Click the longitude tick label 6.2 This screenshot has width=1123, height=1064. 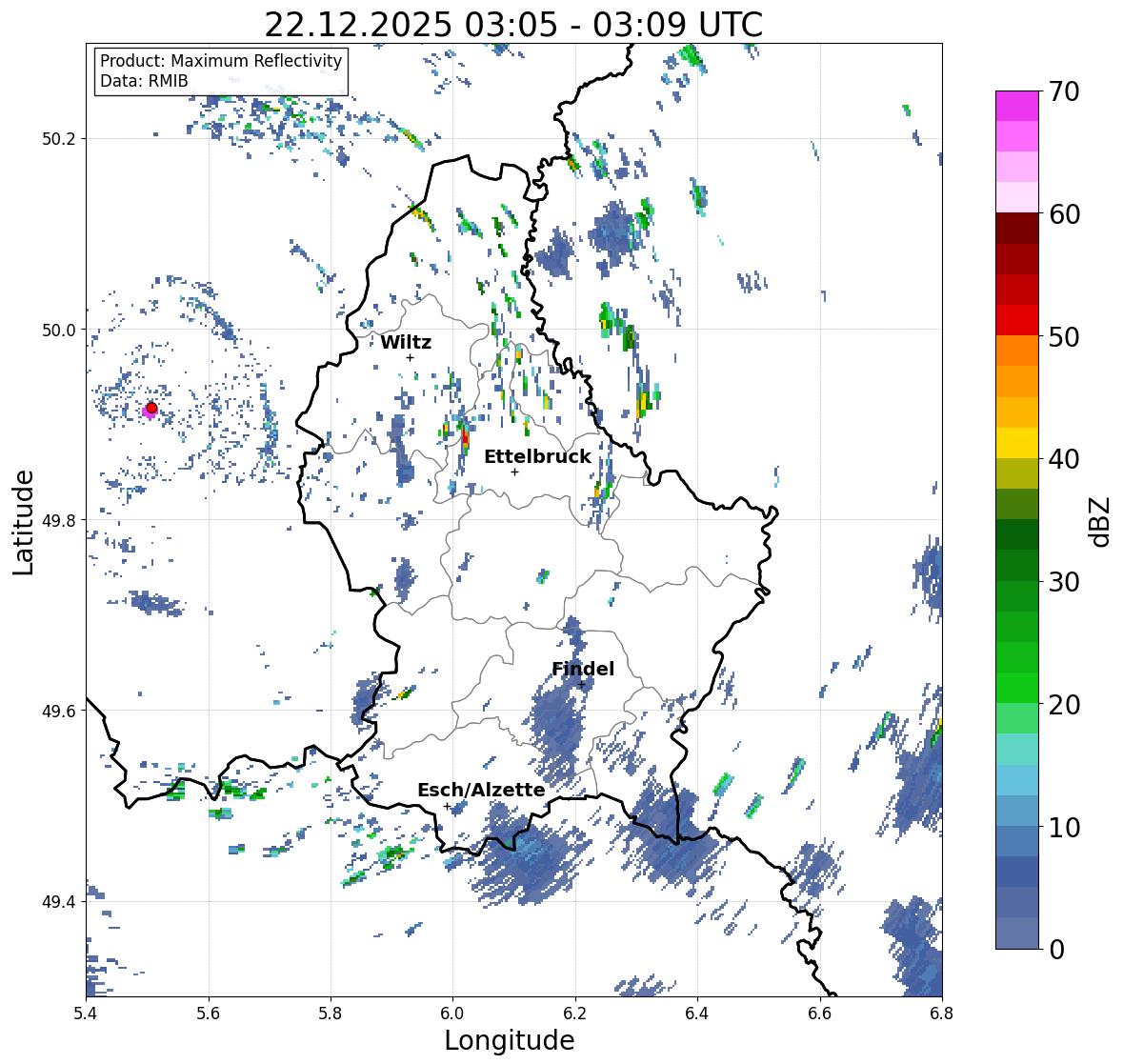coord(575,1014)
